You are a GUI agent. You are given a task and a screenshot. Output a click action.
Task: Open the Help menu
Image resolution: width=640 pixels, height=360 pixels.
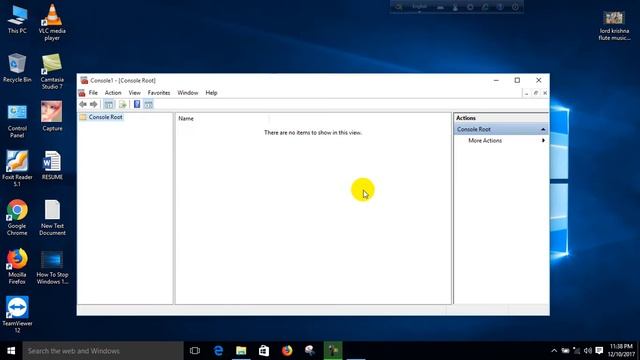tap(211, 93)
